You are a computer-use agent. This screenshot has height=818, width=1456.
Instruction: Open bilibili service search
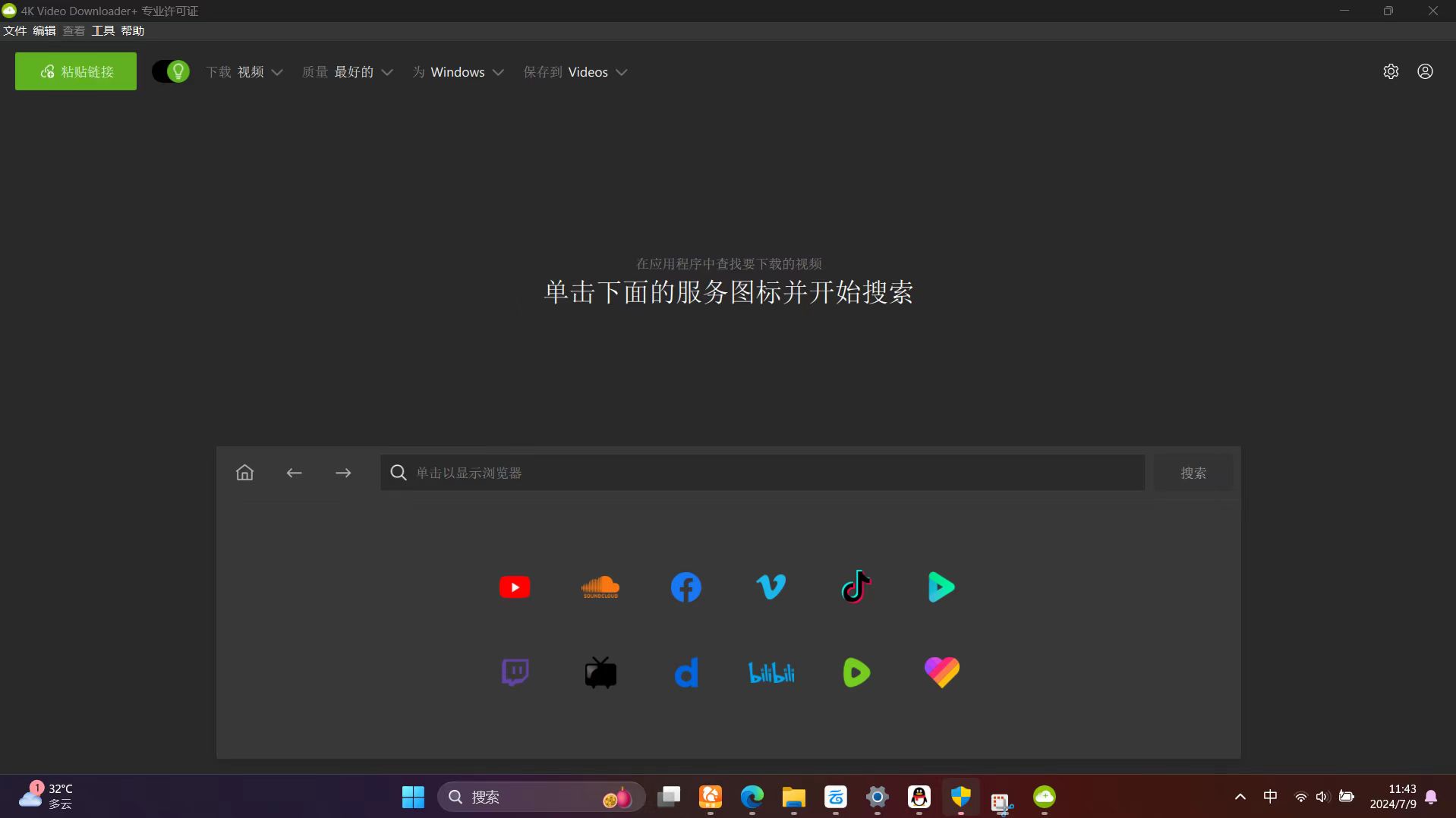point(771,672)
